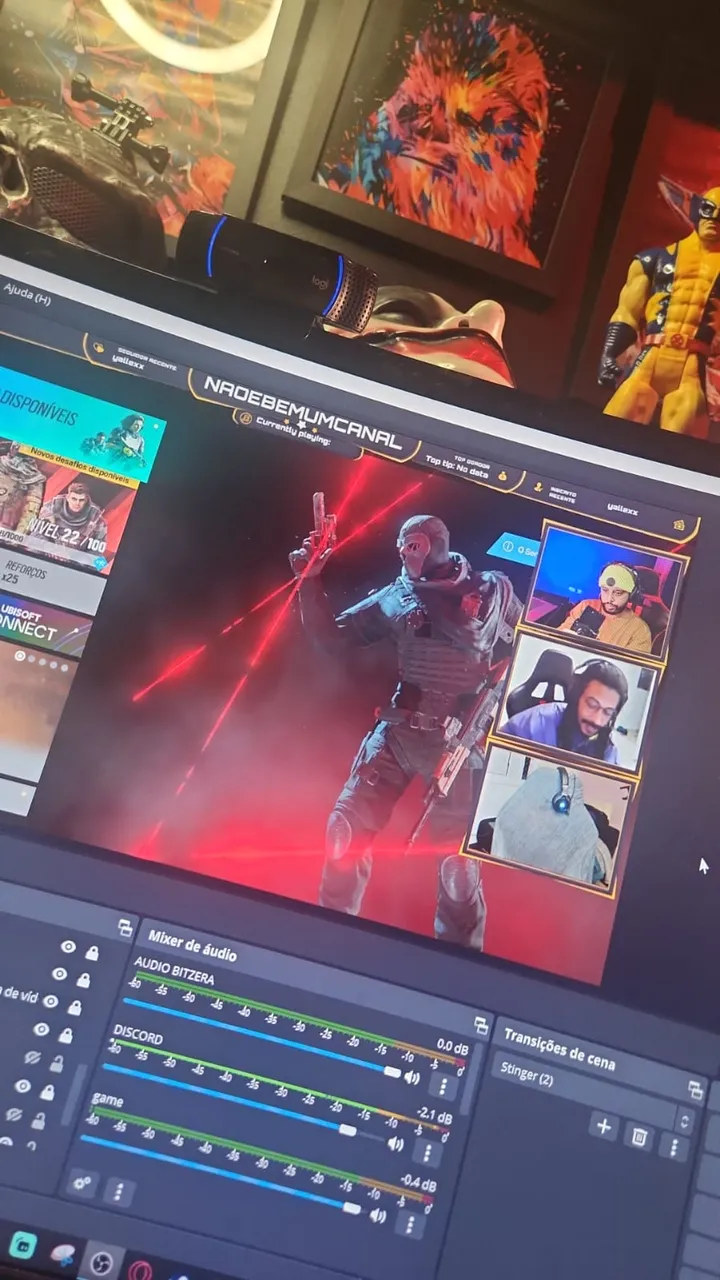This screenshot has width=720, height=1280.
Task: Open OBS Studio icon on taskbar
Action: point(100,1263)
